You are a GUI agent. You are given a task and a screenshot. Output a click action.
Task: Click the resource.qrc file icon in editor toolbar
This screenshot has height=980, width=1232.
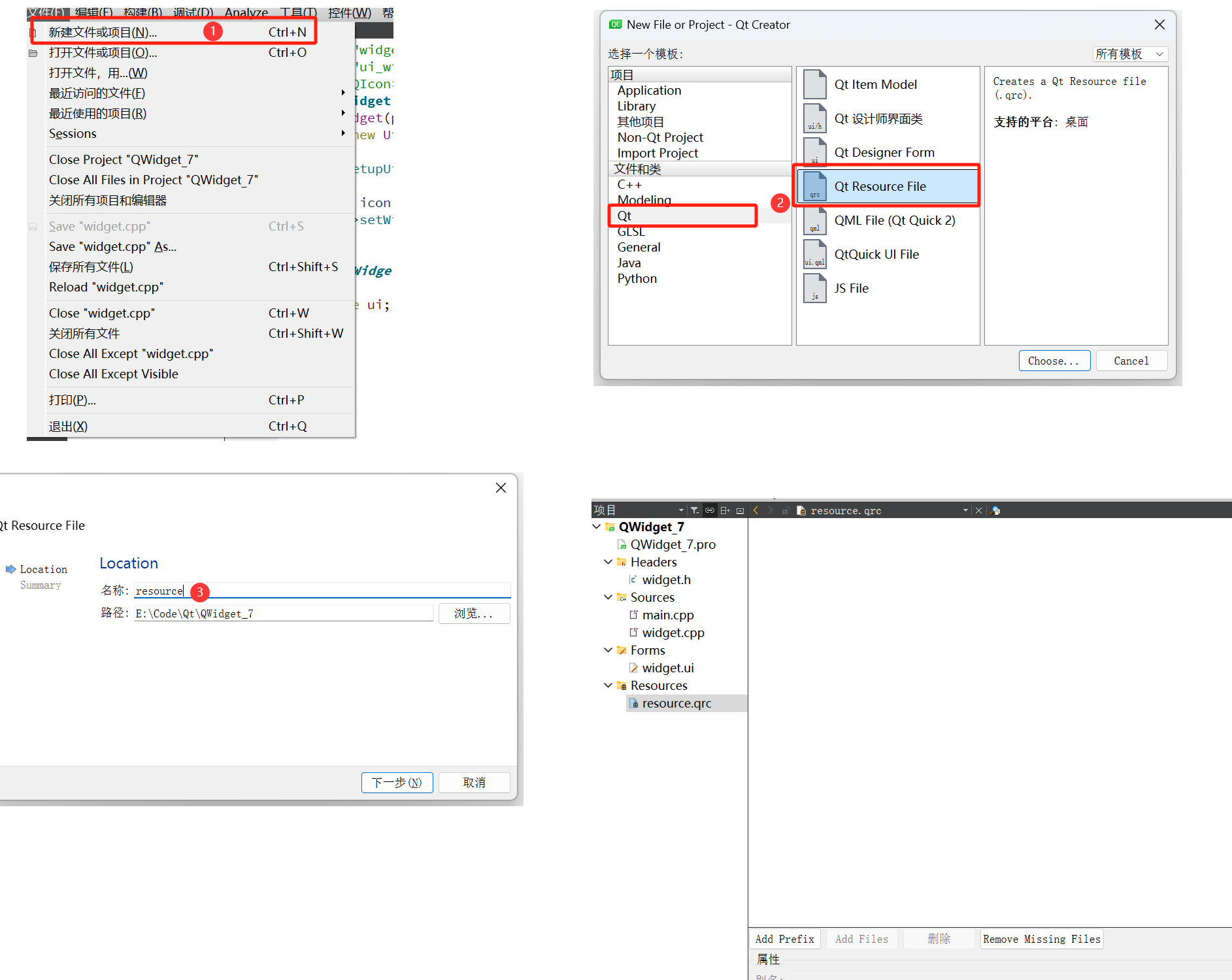(x=801, y=510)
